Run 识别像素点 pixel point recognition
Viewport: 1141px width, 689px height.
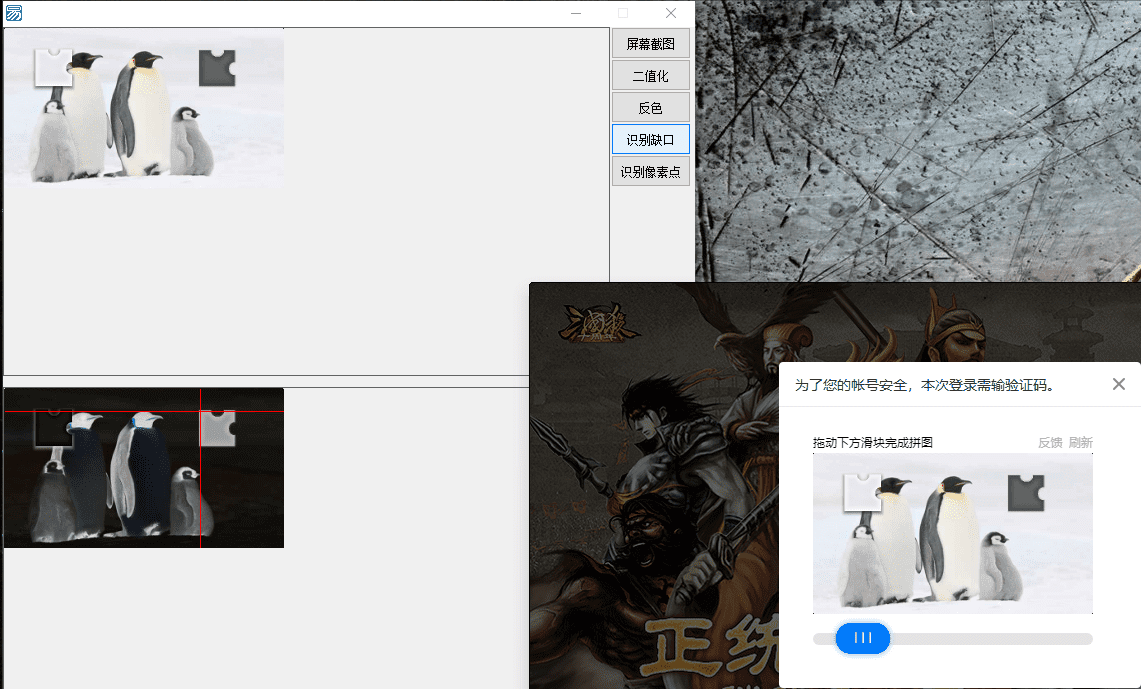click(x=650, y=171)
